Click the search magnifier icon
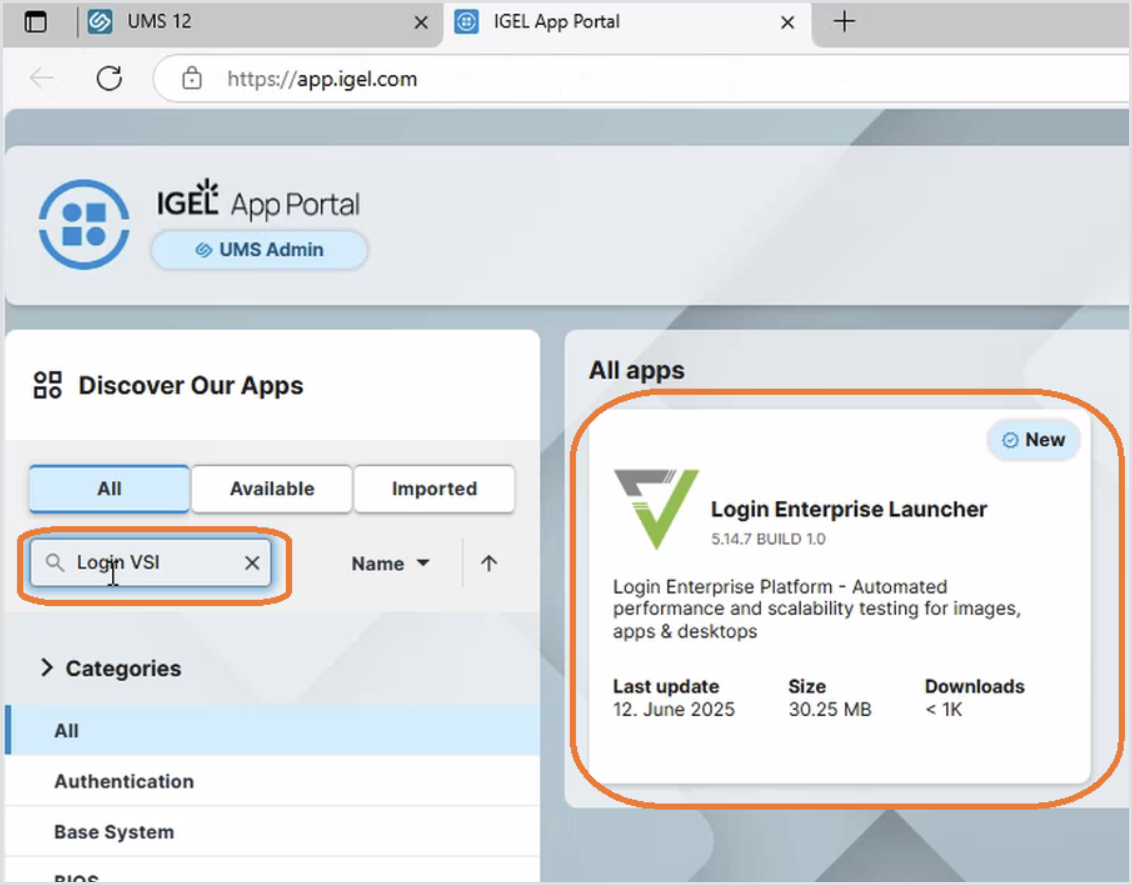This screenshot has width=1132, height=885. tap(55, 563)
